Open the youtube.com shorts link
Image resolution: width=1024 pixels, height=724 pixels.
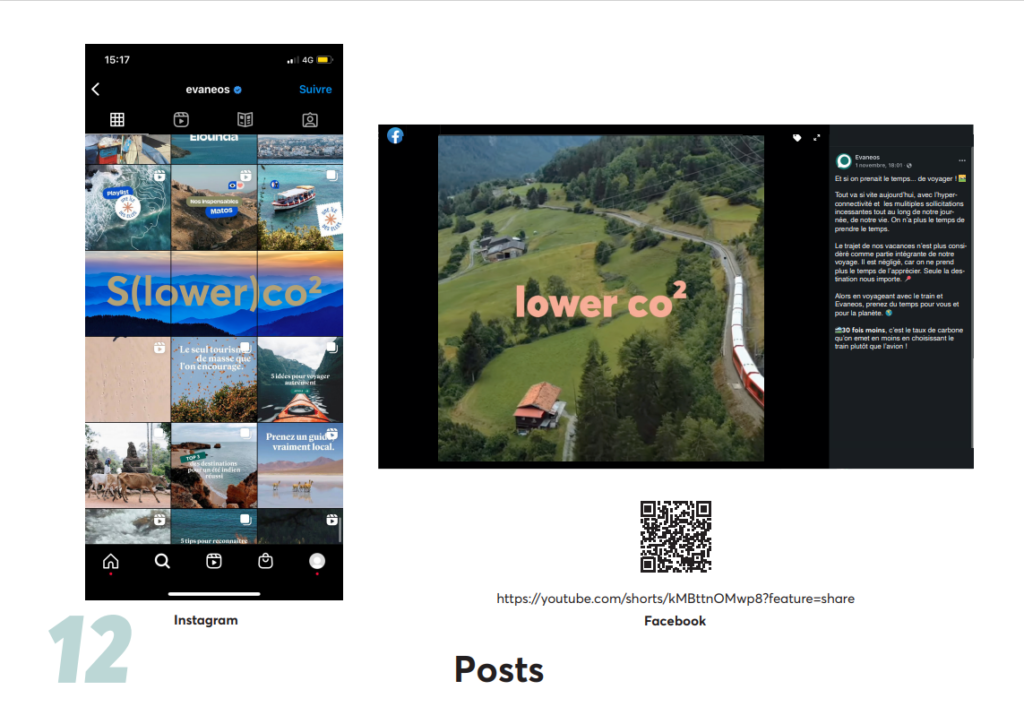[675, 599]
